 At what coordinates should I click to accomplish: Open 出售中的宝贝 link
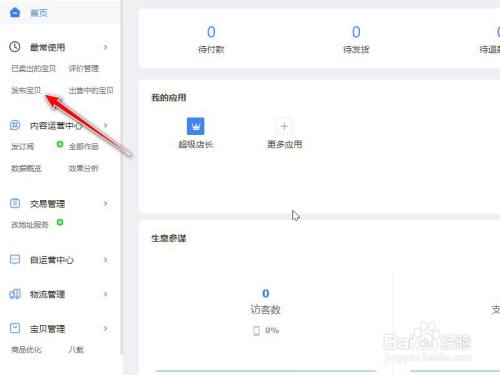(91, 90)
